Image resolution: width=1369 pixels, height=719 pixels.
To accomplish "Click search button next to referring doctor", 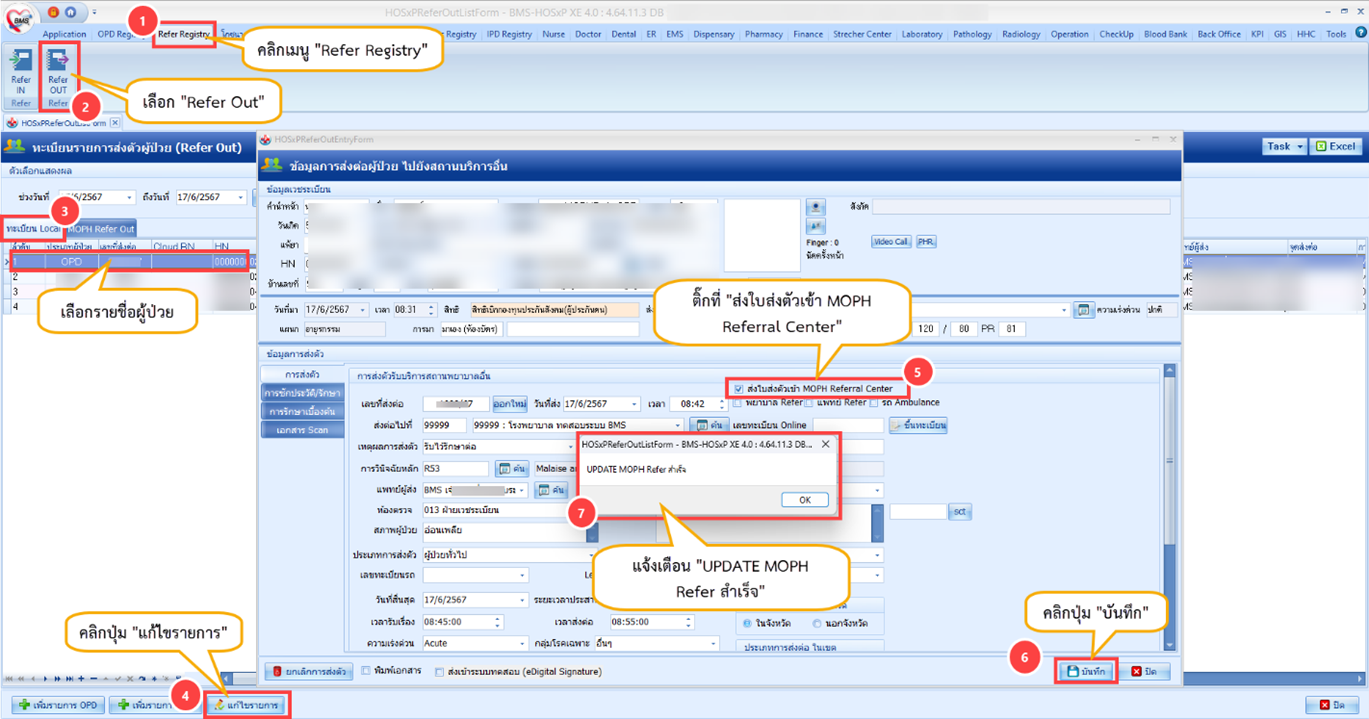I will click(551, 490).
